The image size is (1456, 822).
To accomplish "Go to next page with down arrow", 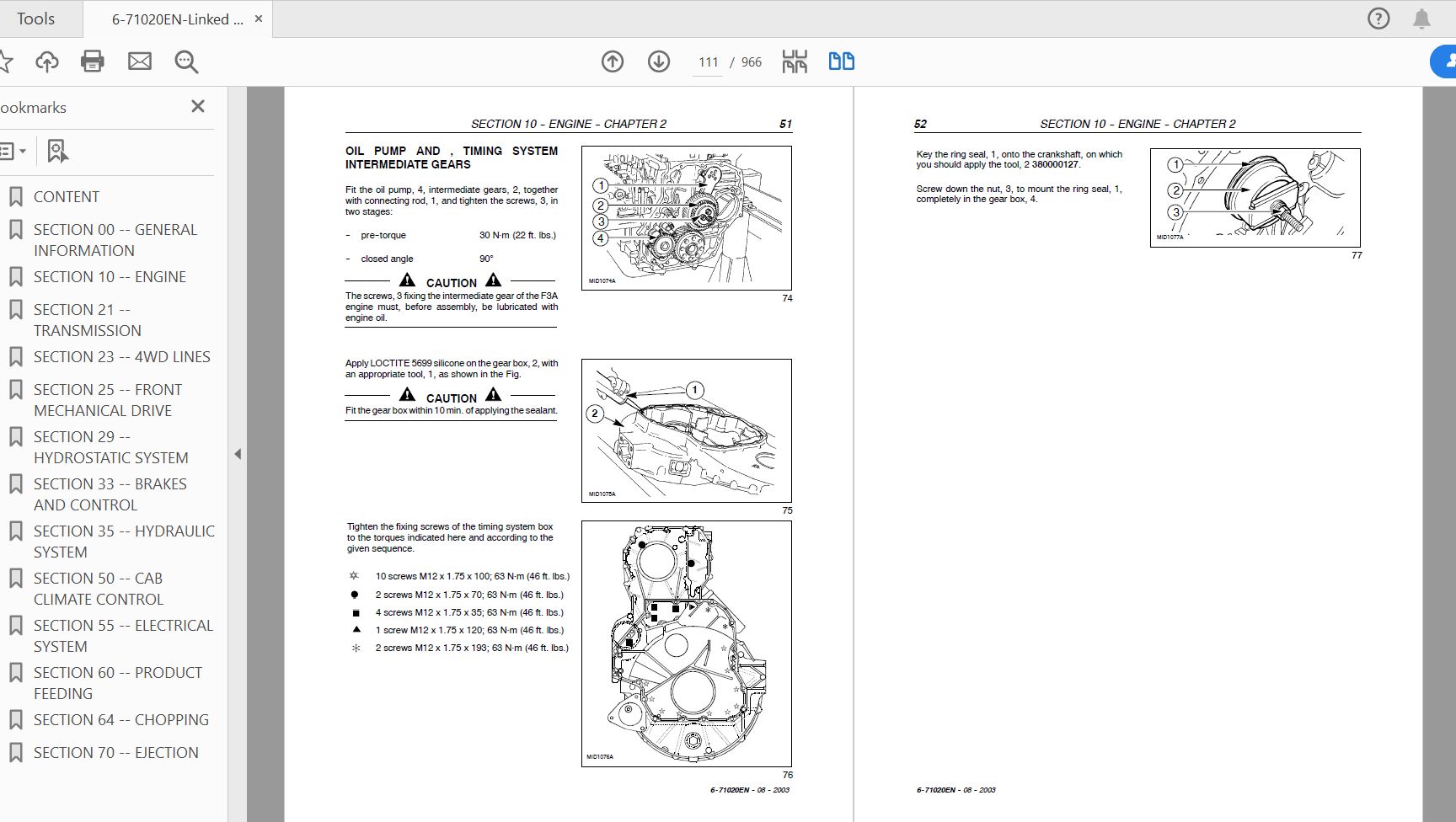I will [659, 61].
